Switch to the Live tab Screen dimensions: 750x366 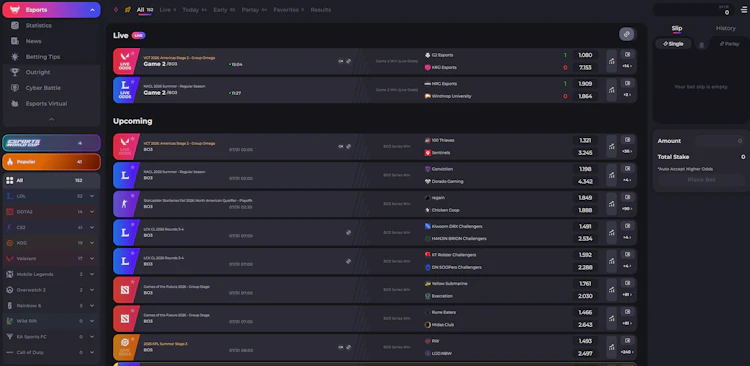pyautogui.click(x=167, y=10)
